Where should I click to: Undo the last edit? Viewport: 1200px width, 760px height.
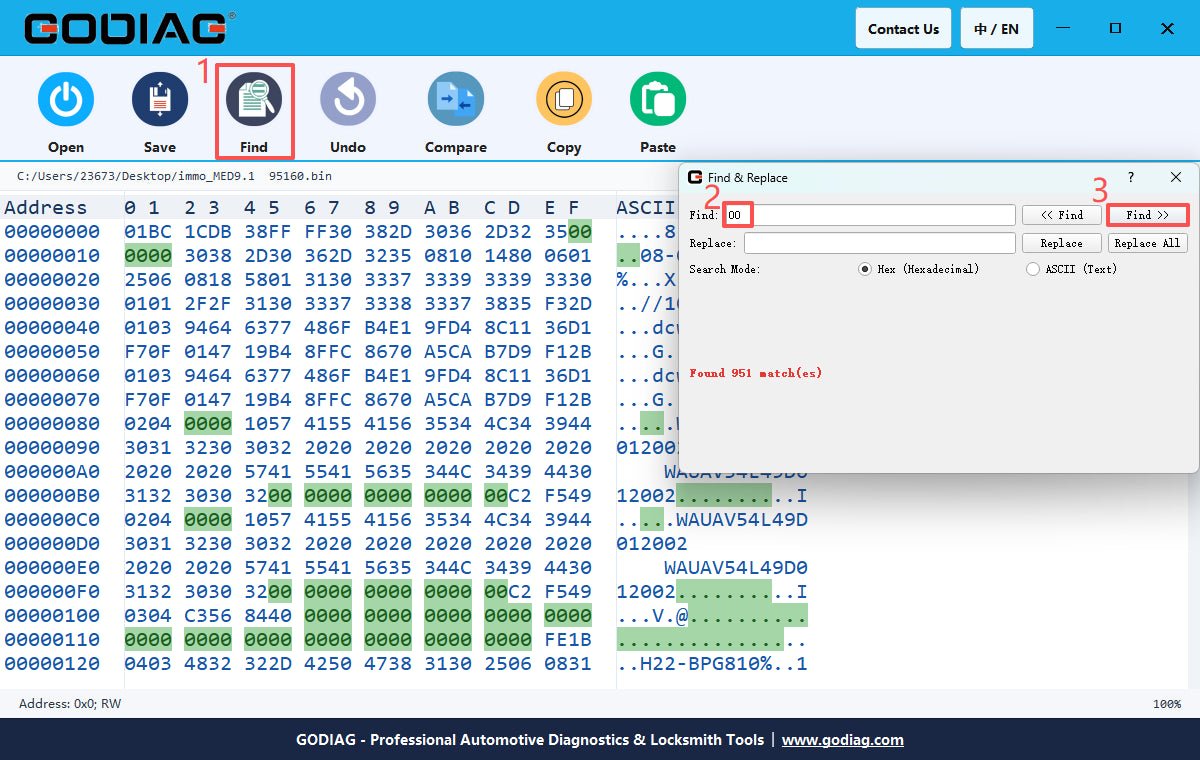[x=348, y=100]
